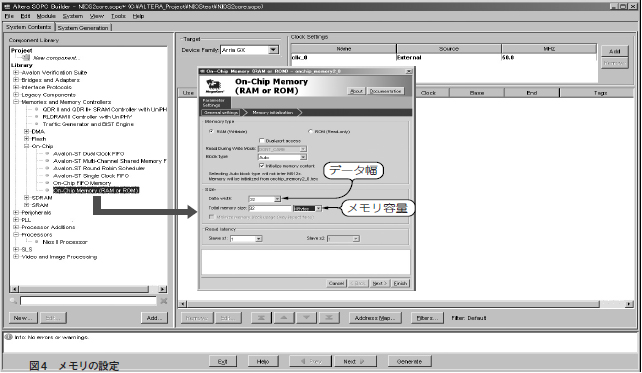Screen dimensions: 642x373
Task: Click the clear search X icon
Action: pyautogui.click(x=163, y=301)
